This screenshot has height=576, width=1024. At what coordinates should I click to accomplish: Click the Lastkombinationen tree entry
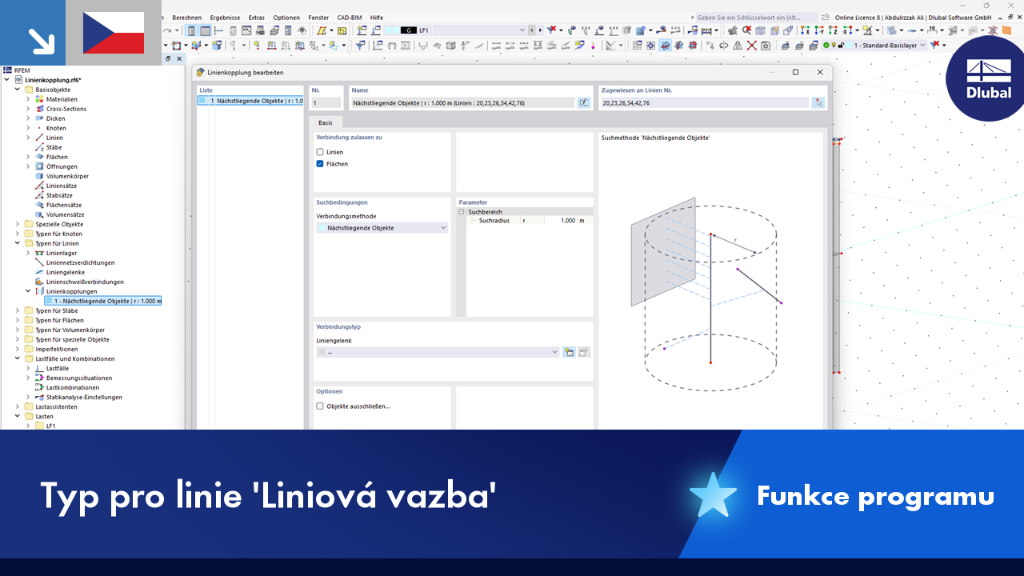[72, 387]
